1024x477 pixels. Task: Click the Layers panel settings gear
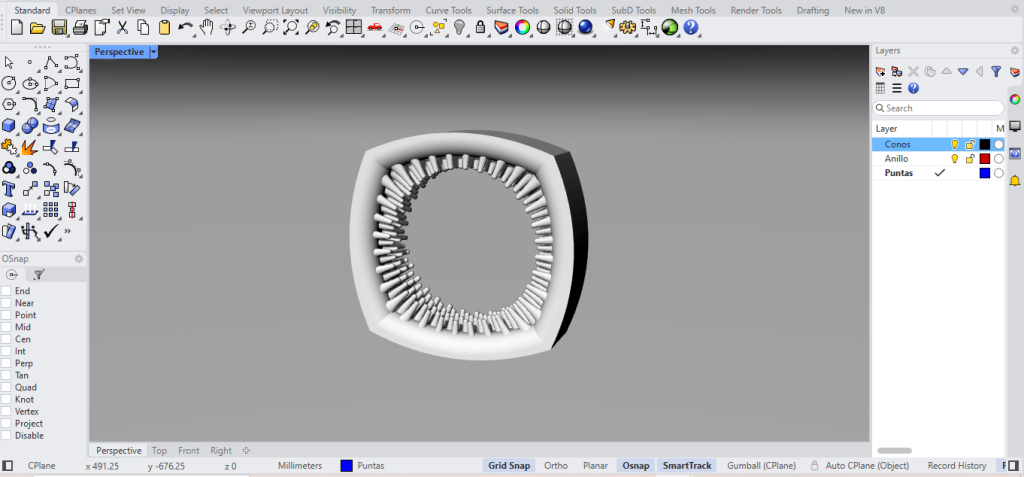[x=1014, y=50]
